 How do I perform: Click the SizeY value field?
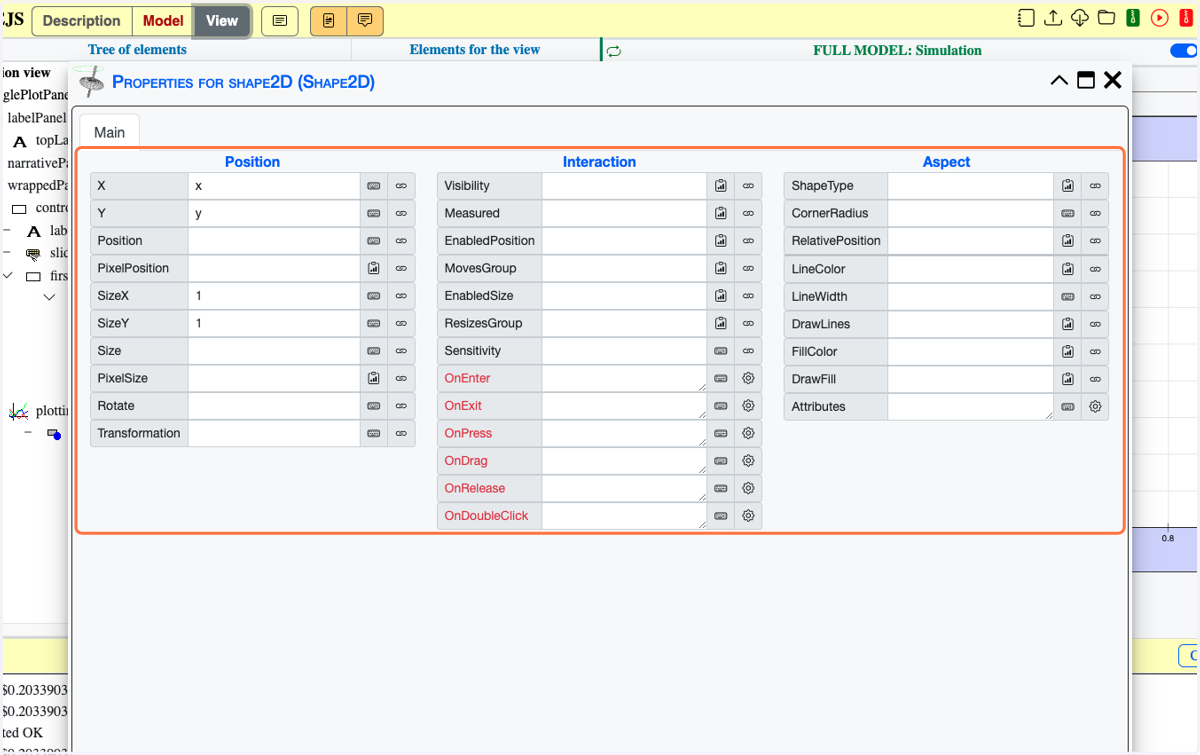pyautogui.click(x=274, y=323)
